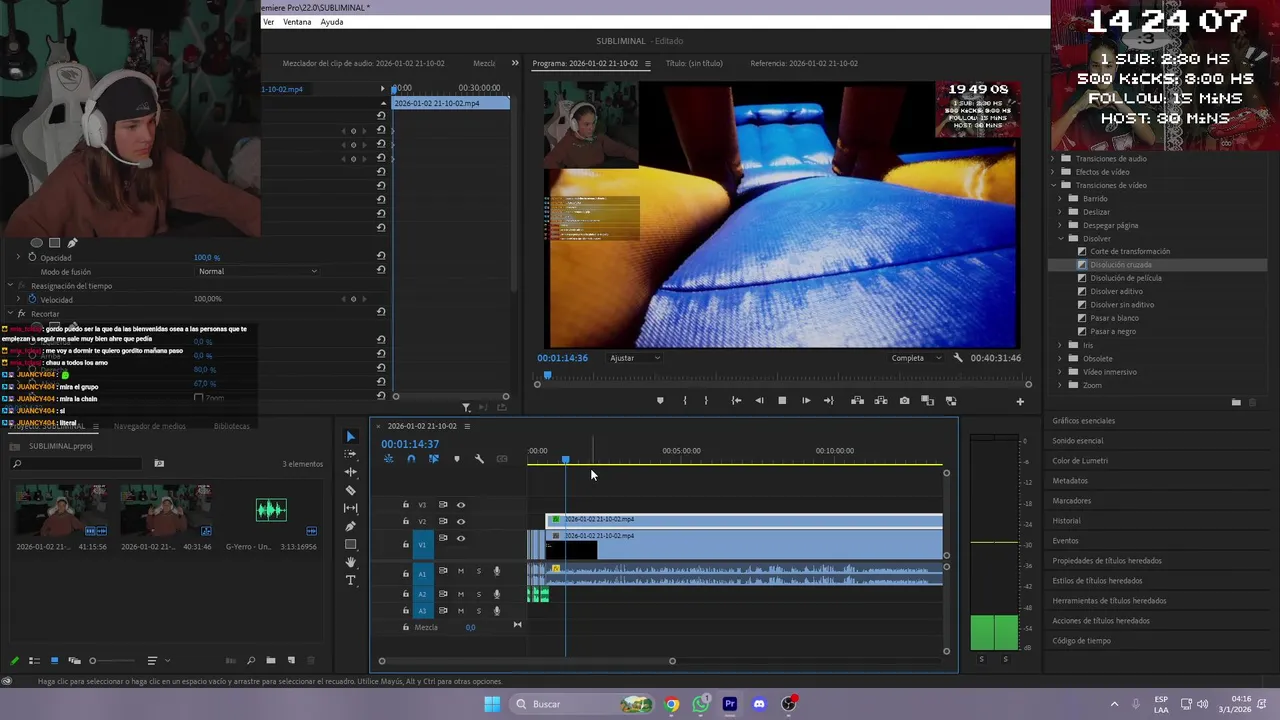Export frame with the camera icon
1280x720 pixels.
[x=905, y=401]
